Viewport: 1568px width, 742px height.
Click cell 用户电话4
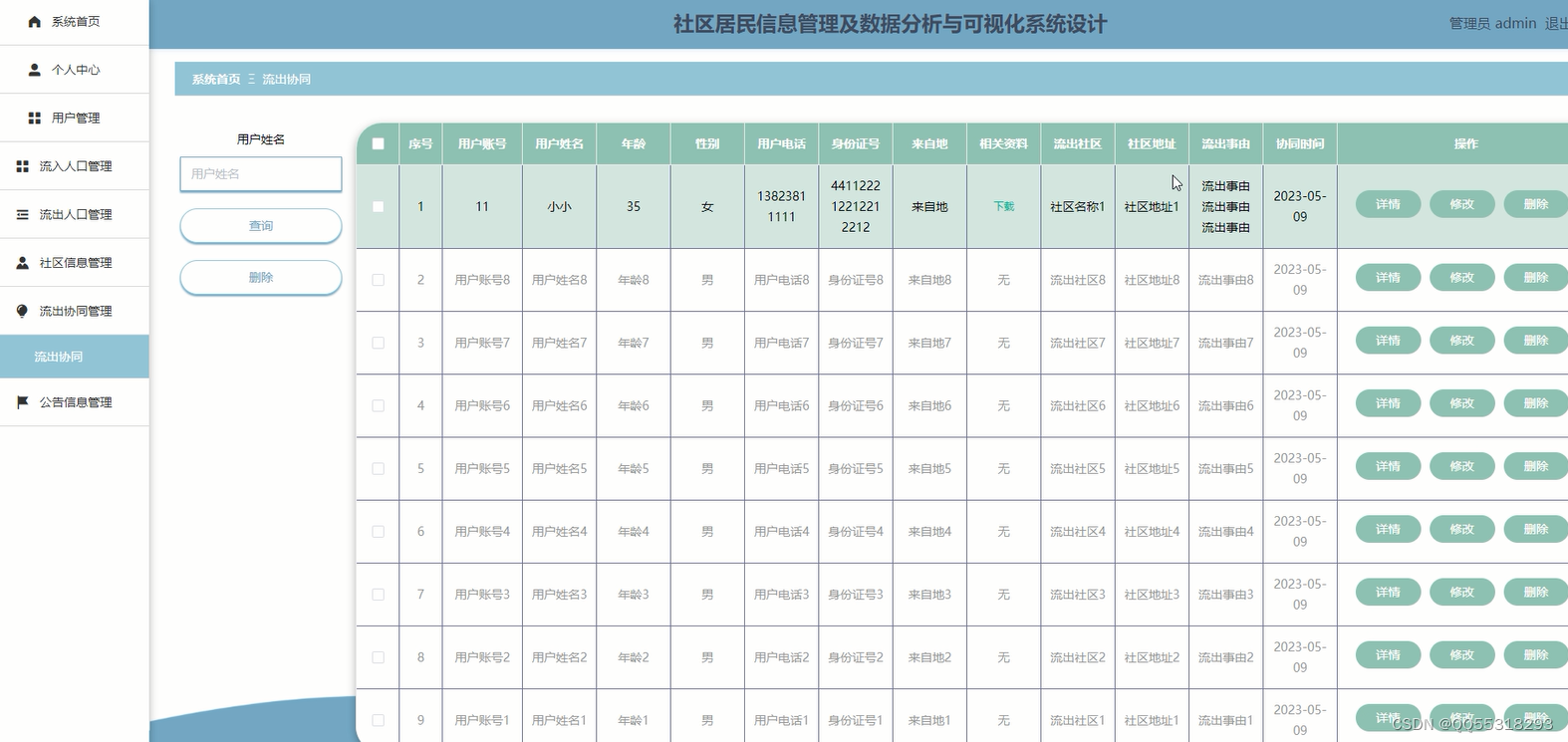pos(781,531)
